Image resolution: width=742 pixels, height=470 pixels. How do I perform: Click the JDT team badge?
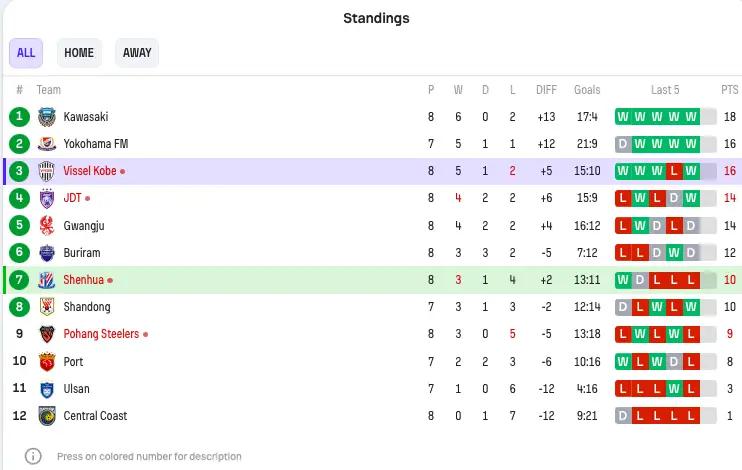tap(47, 198)
